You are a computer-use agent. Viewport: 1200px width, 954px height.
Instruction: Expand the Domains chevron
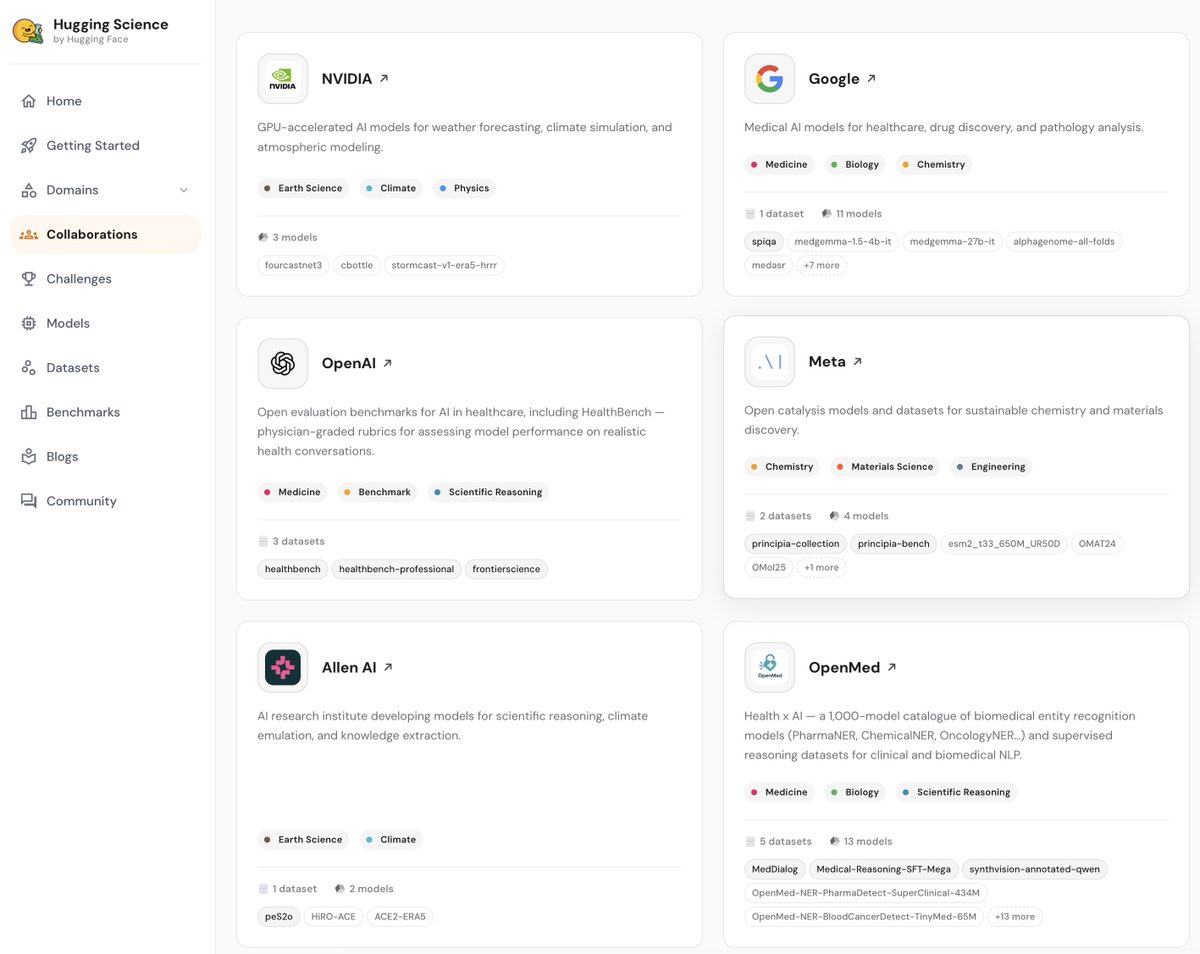pyautogui.click(x=183, y=190)
